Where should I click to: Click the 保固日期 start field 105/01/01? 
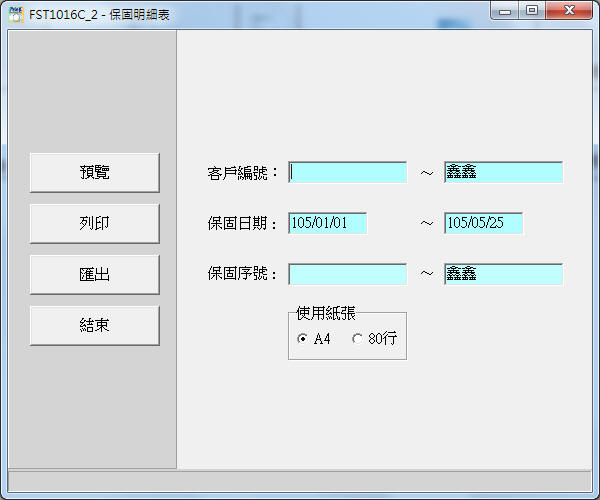pyautogui.click(x=328, y=223)
